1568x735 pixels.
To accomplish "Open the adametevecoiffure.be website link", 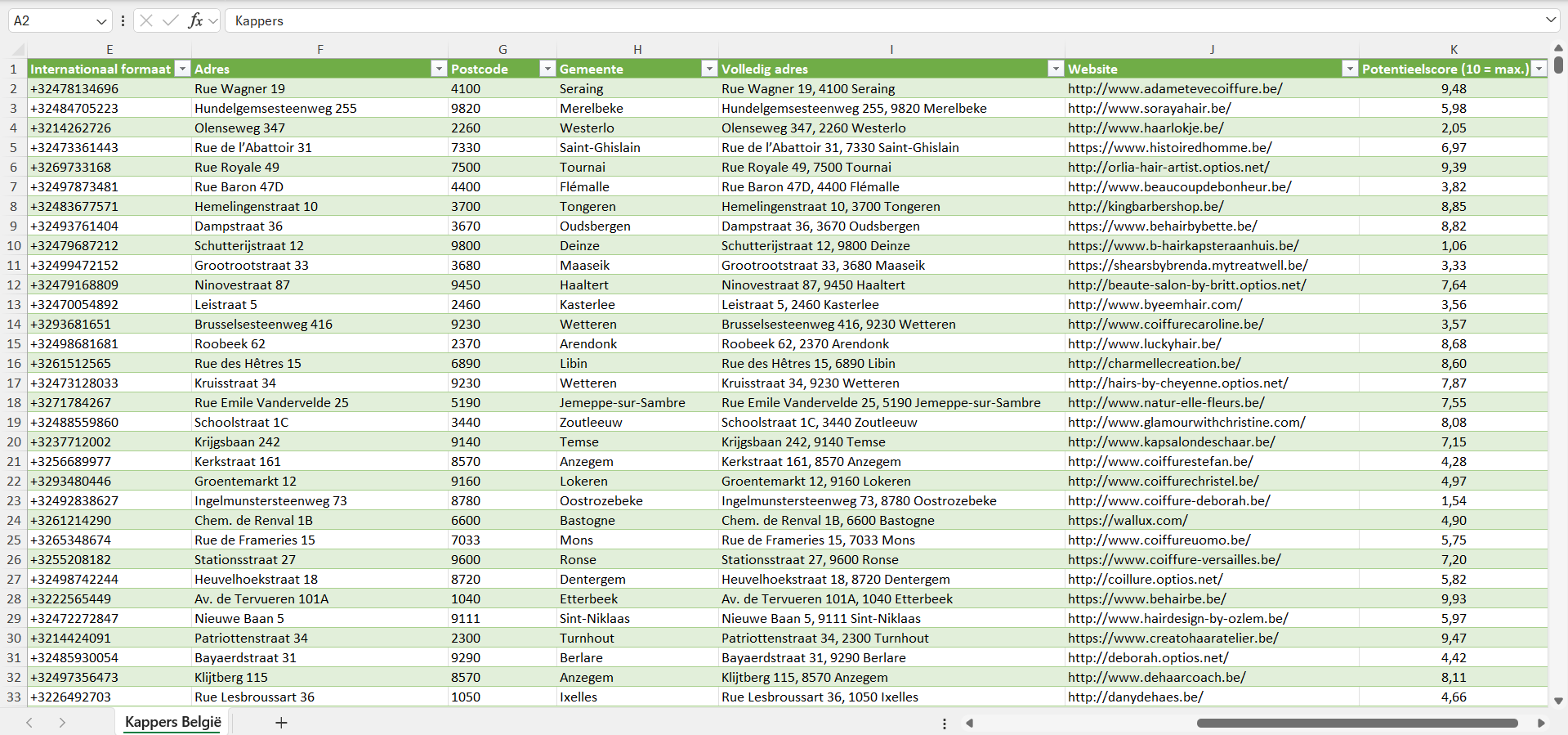I will [1174, 88].
